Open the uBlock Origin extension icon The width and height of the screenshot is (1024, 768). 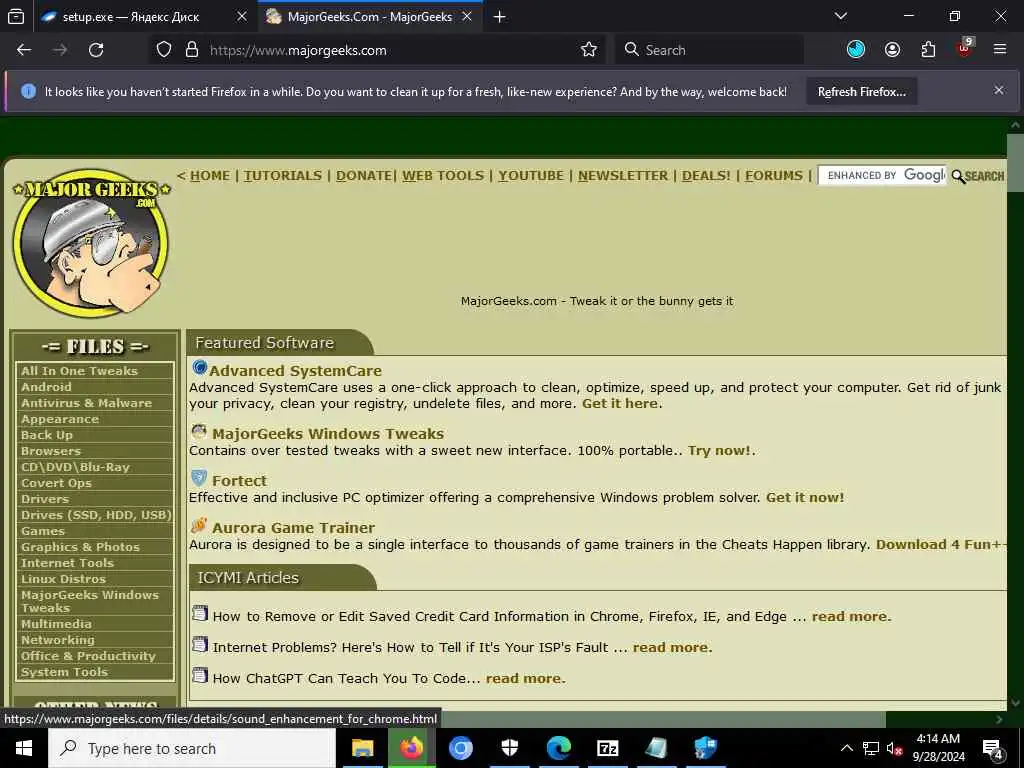(965, 48)
